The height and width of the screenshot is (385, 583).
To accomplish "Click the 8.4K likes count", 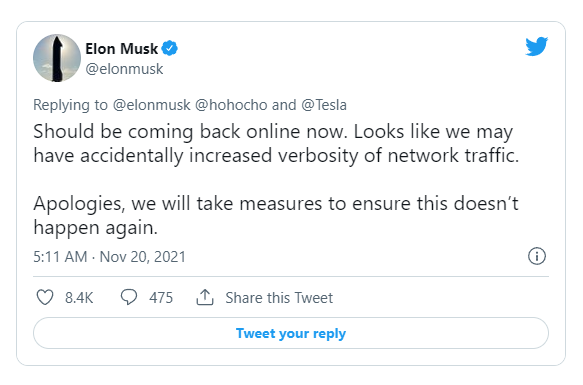I will (79, 298).
